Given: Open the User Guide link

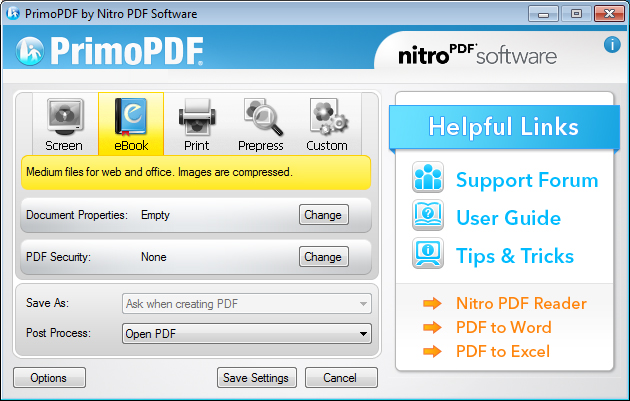Looking at the screenshot, I should (509, 218).
